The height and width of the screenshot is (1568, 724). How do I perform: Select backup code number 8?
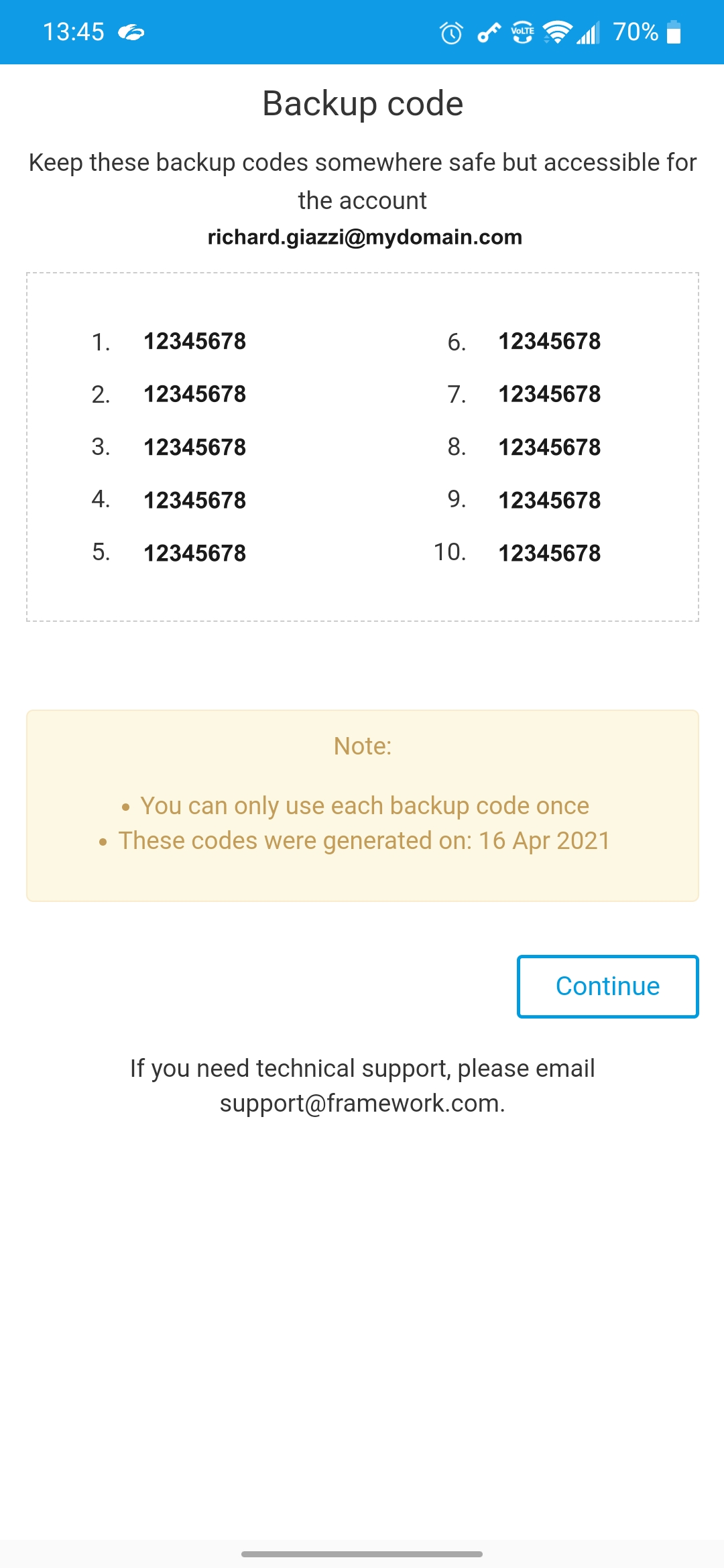[549, 447]
